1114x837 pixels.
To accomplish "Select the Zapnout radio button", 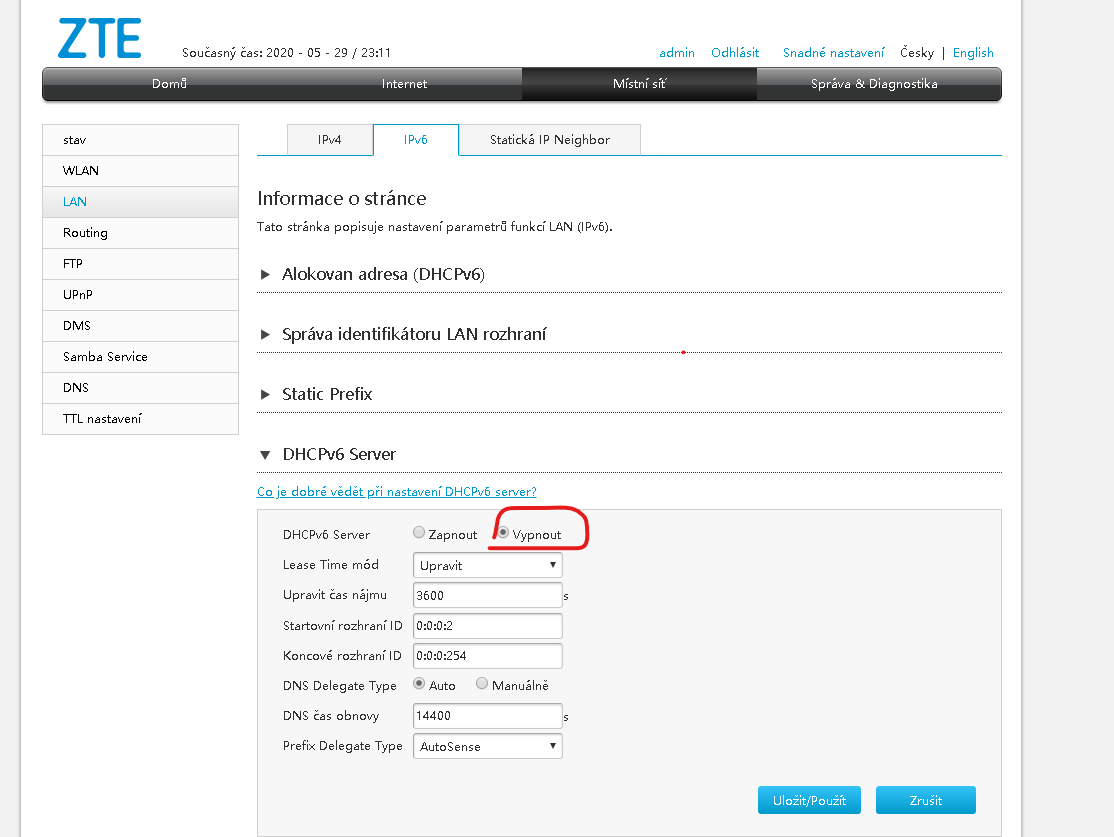I will coord(419,534).
